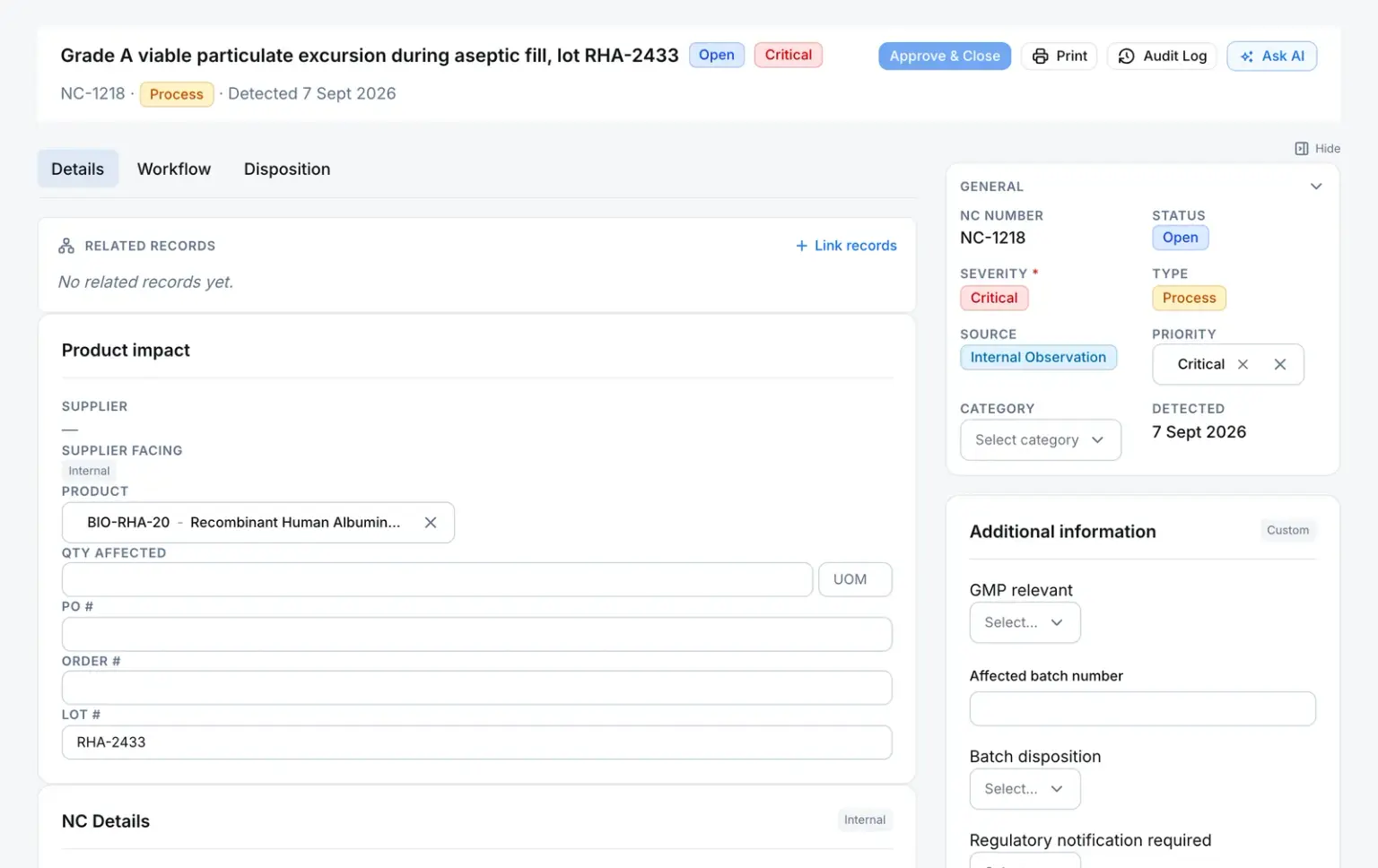Focus the PO # input field
The image size is (1378, 868).
(476, 634)
